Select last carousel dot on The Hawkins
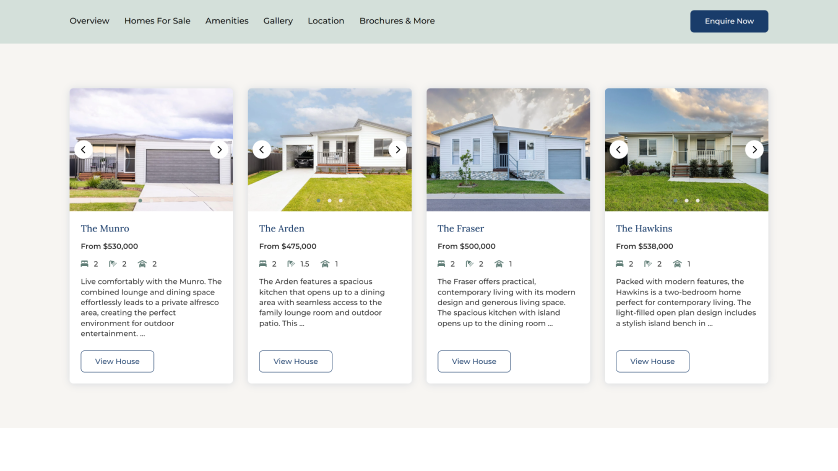Screen dimensions: 838x471 pyautogui.click(x=698, y=200)
